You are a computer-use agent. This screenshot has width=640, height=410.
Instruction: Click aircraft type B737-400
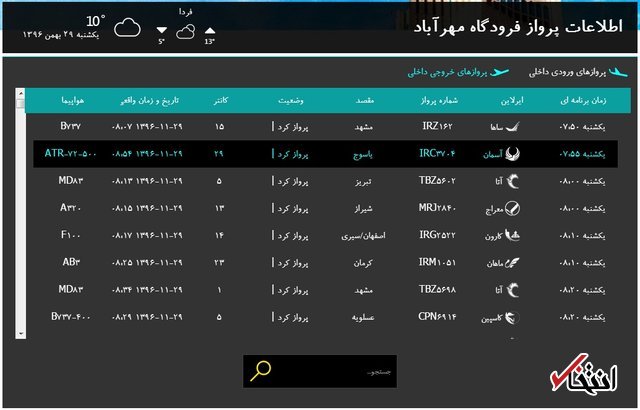70,317
